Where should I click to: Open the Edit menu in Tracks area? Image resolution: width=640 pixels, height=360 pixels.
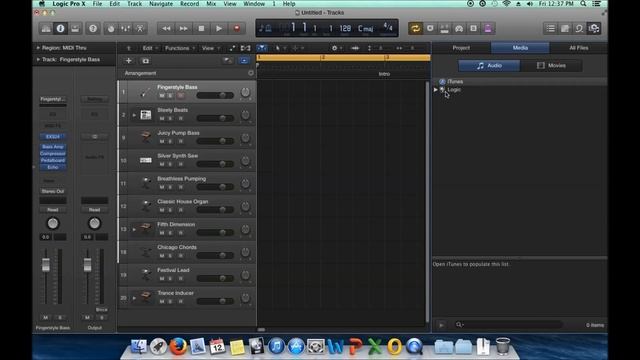pos(149,48)
